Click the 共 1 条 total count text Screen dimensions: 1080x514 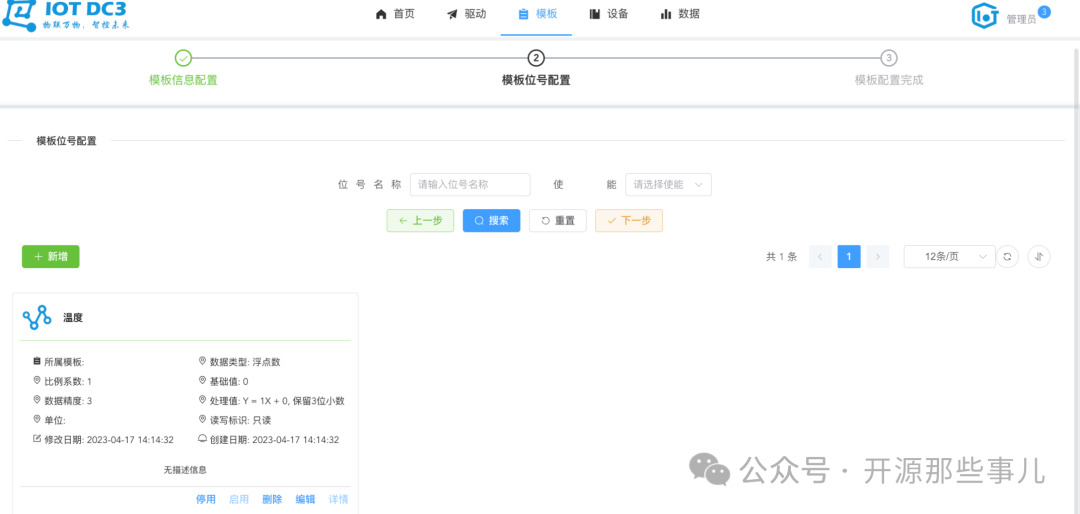[x=781, y=256]
